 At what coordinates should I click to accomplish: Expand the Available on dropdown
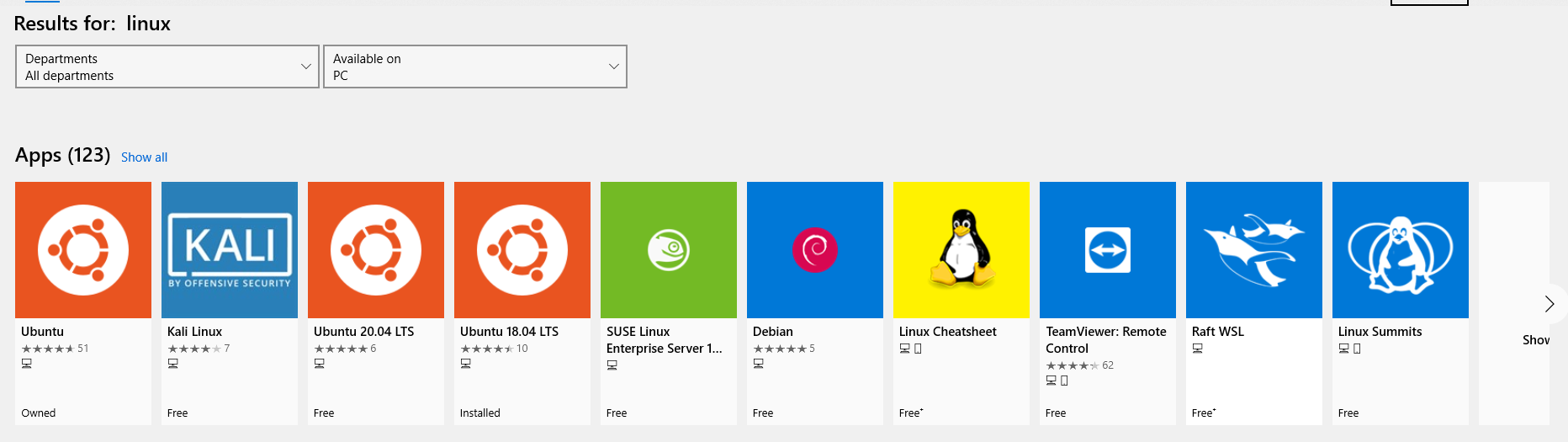[x=475, y=67]
